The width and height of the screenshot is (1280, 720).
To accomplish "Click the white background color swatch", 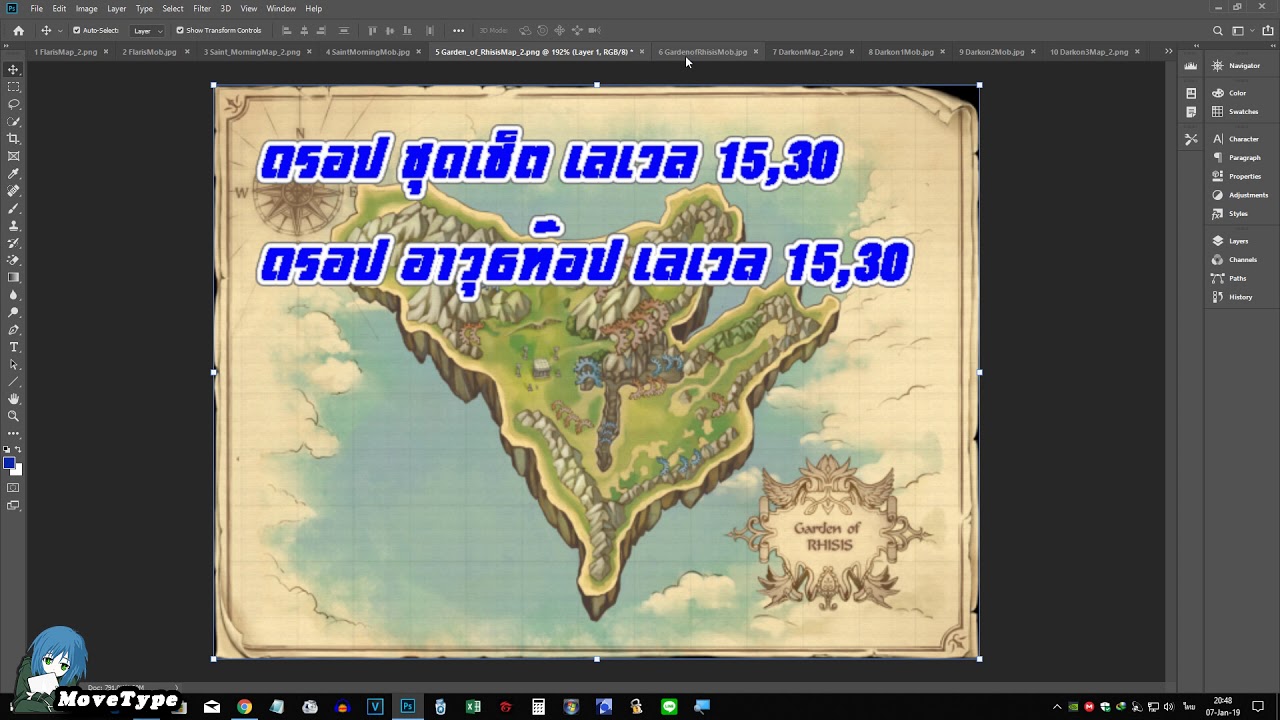I will (18, 470).
